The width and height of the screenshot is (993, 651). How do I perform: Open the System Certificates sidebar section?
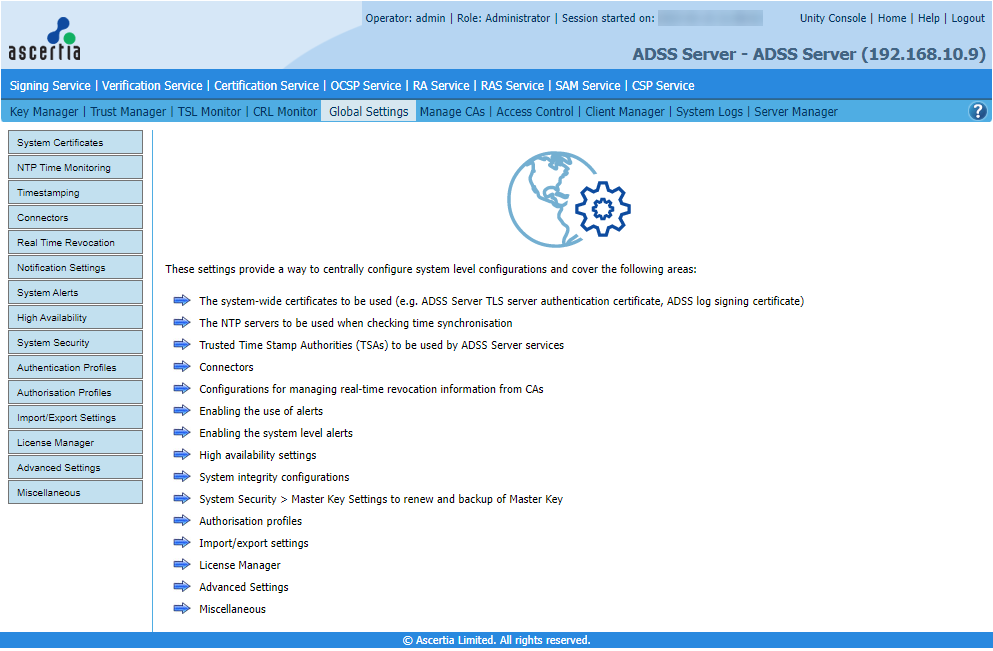[x=75, y=143]
